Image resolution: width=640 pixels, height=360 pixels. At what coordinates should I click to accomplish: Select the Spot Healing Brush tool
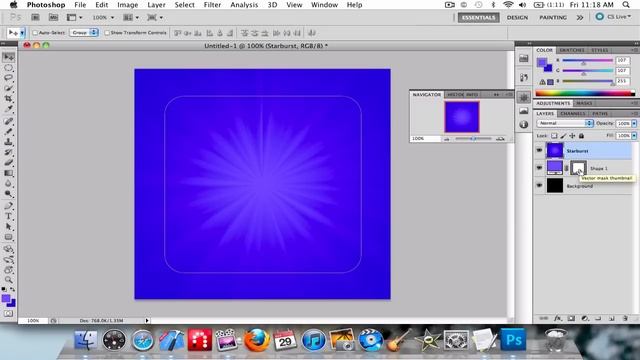(9, 121)
